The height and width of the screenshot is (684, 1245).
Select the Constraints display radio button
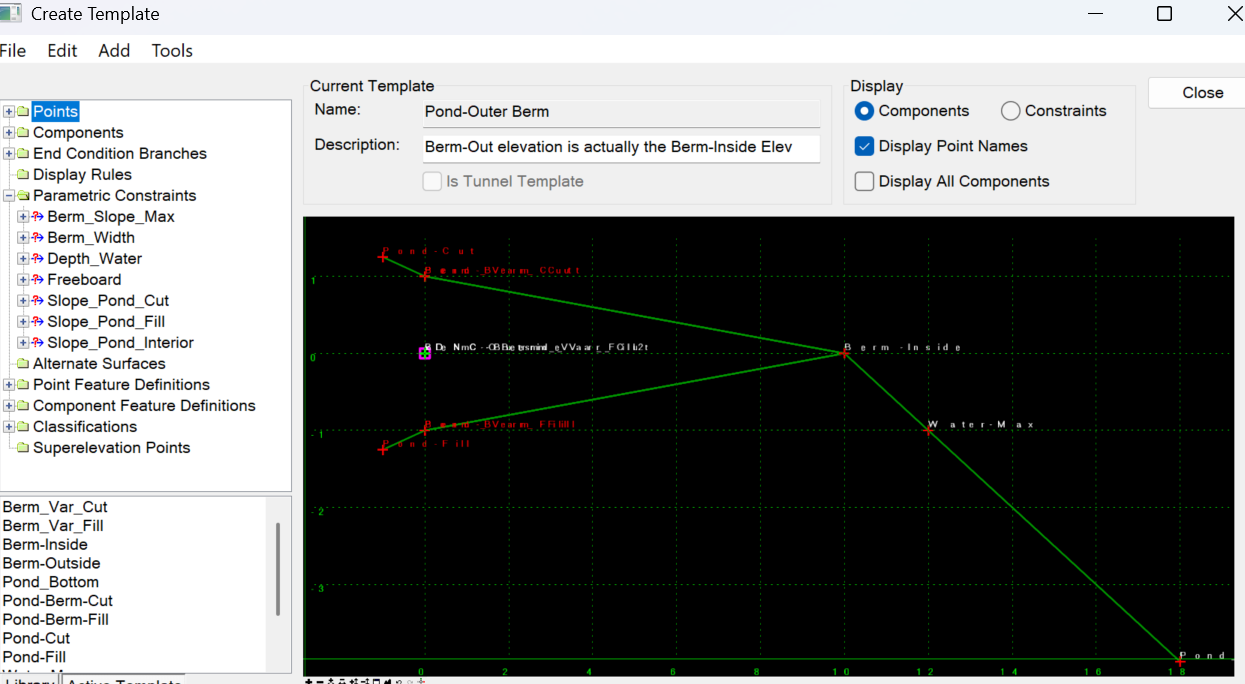pos(1010,111)
